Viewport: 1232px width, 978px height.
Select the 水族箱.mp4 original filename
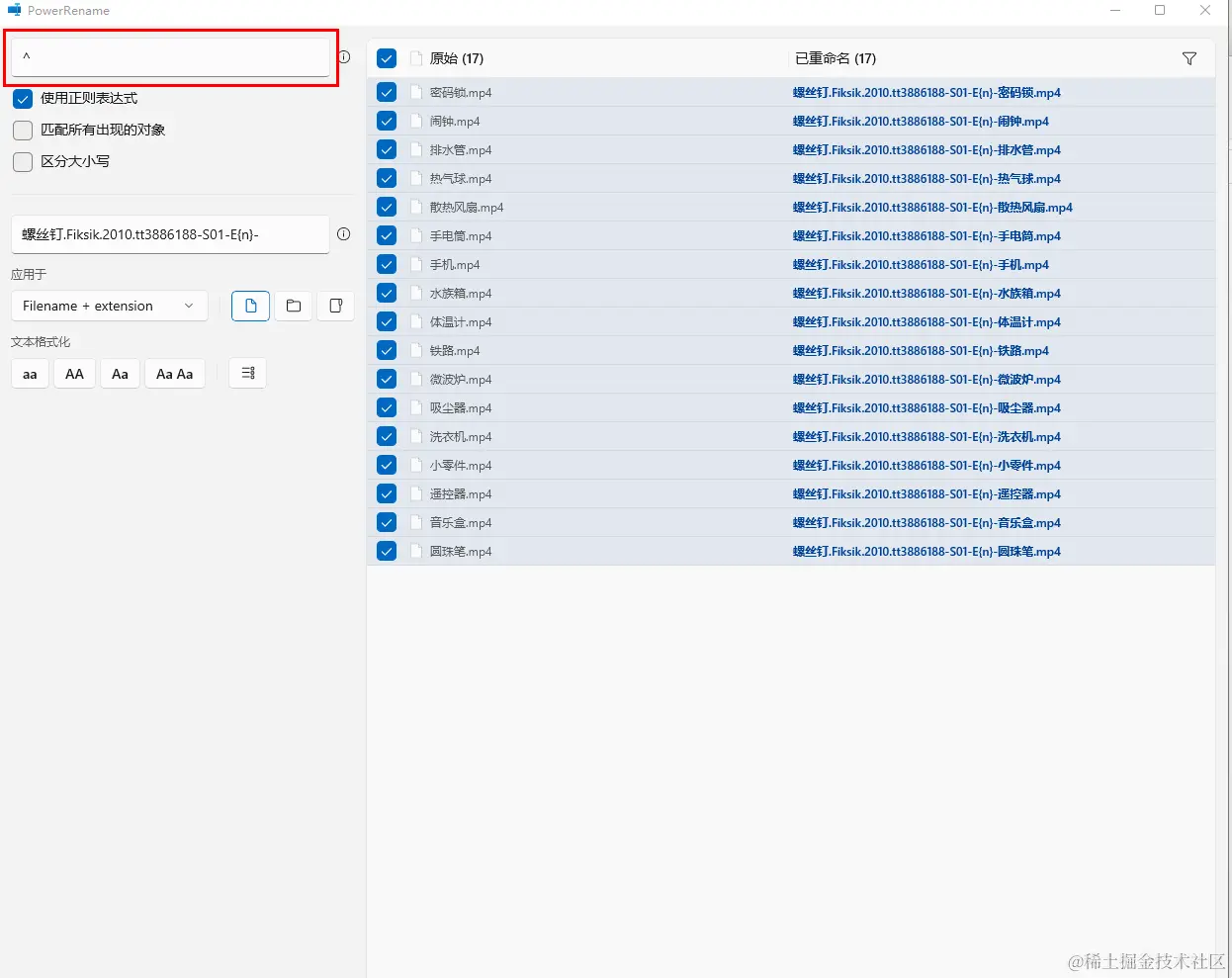coord(461,294)
